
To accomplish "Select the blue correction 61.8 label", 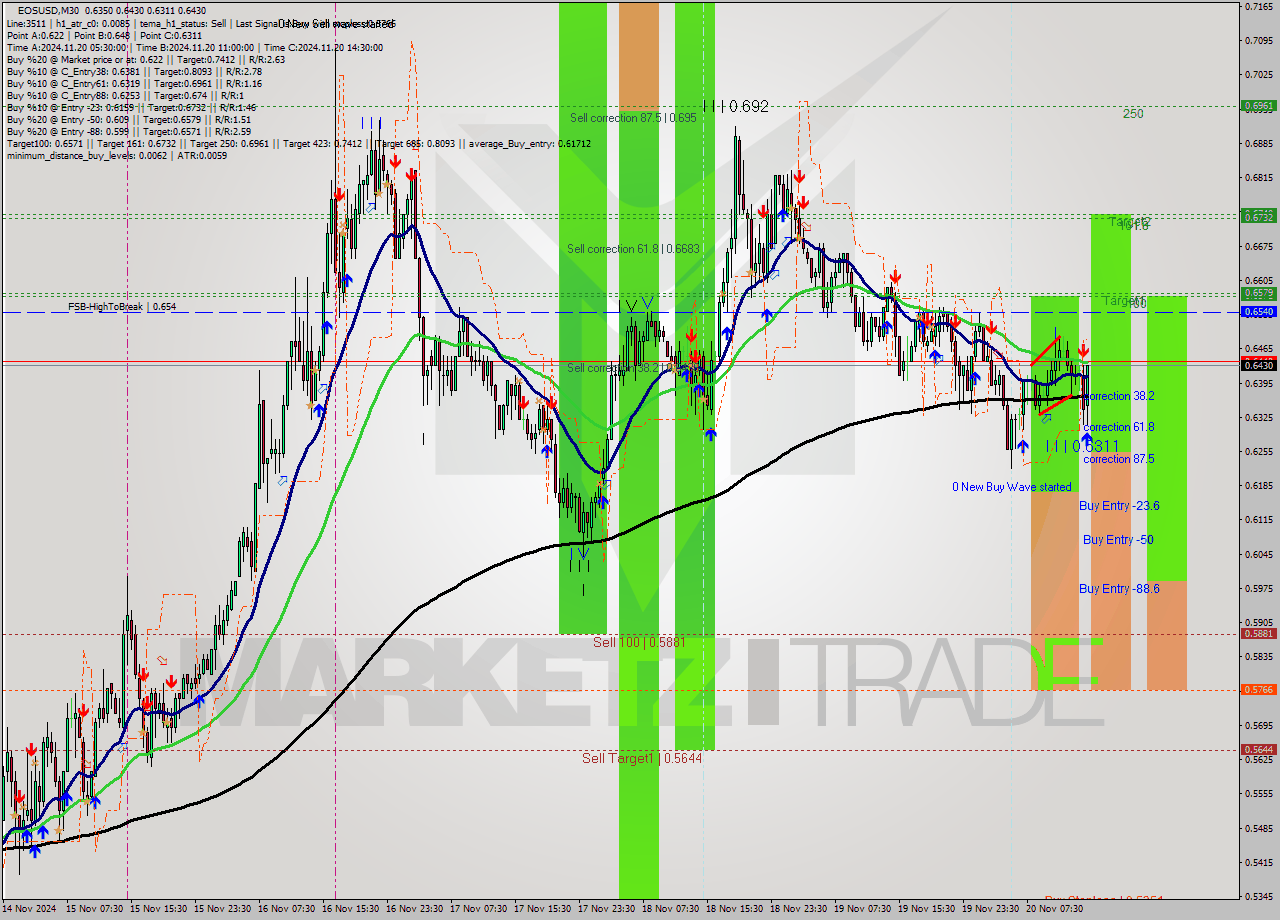I will [1119, 427].
